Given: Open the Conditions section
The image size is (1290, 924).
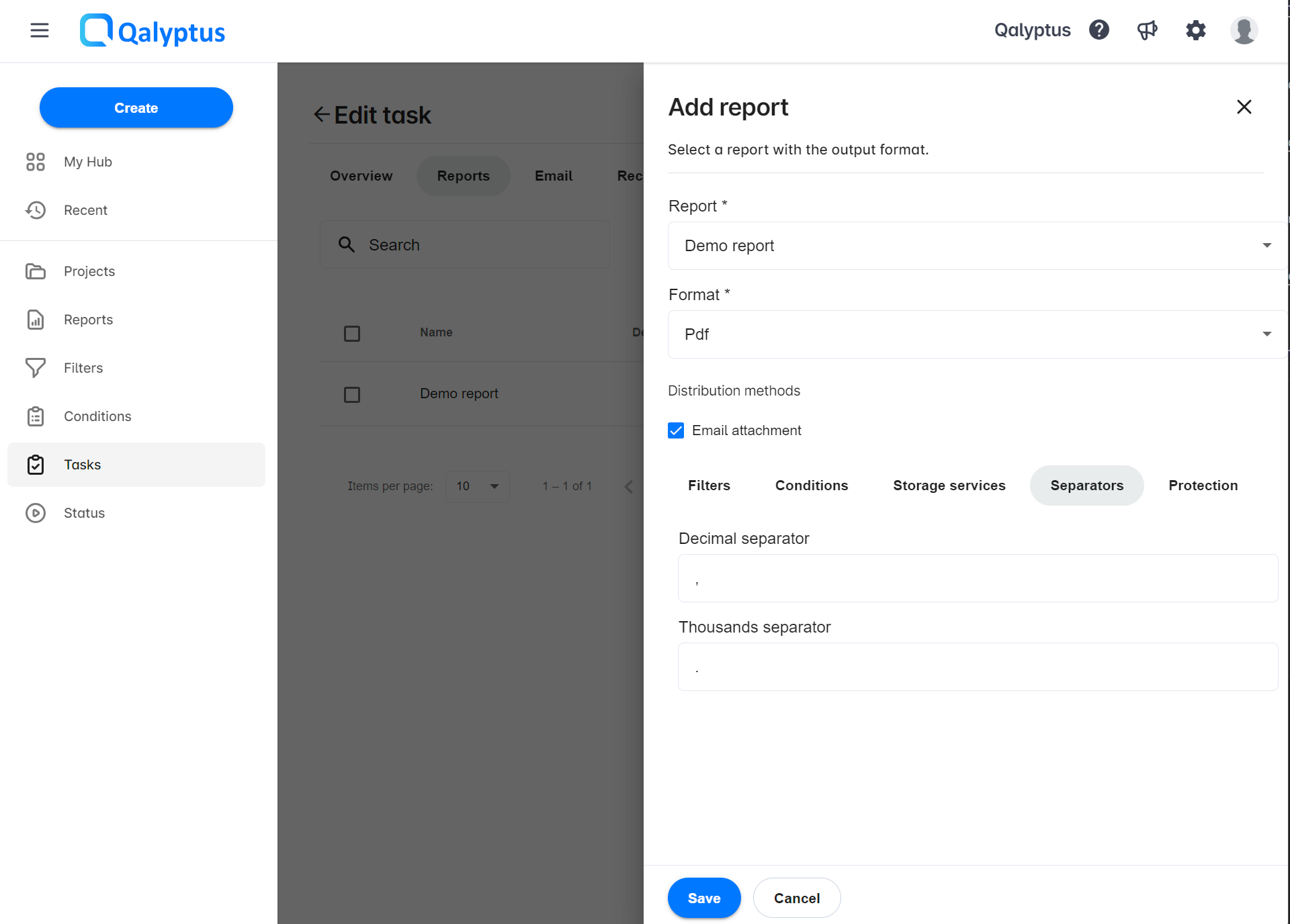Looking at the screenshot, I should coord(97,416).
